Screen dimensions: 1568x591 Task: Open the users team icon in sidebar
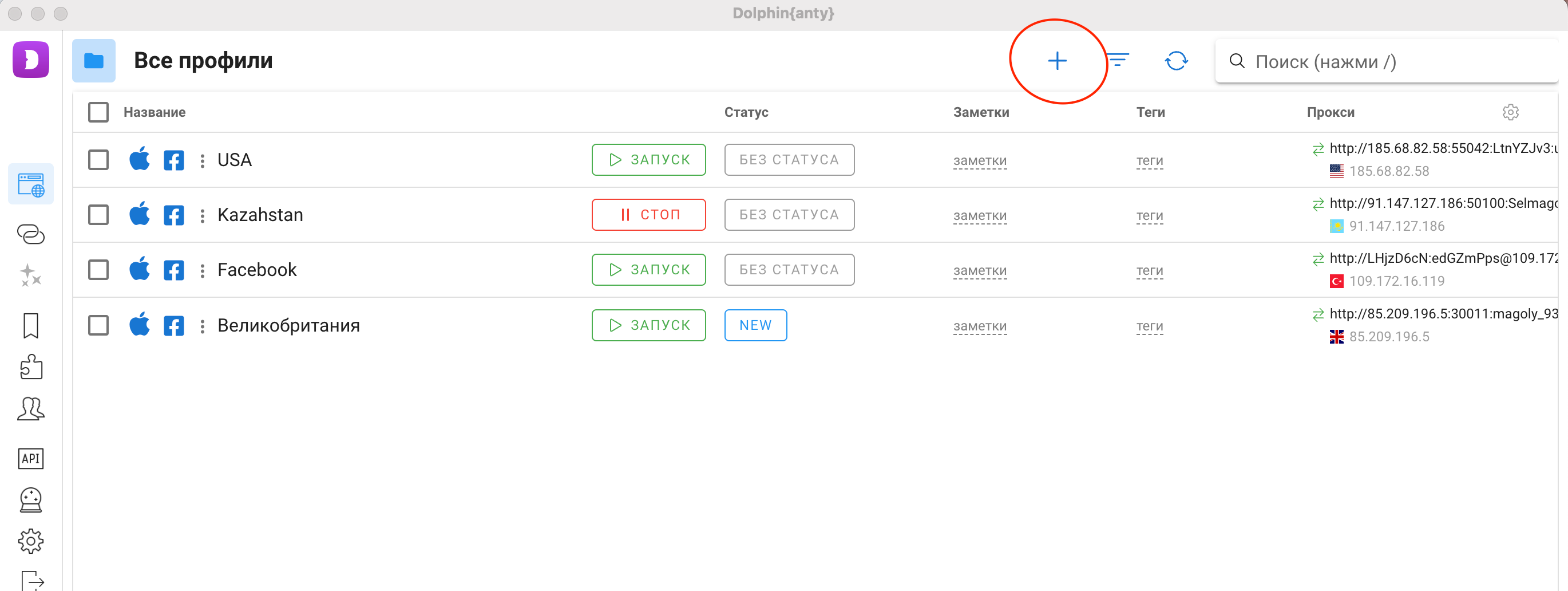30,409
